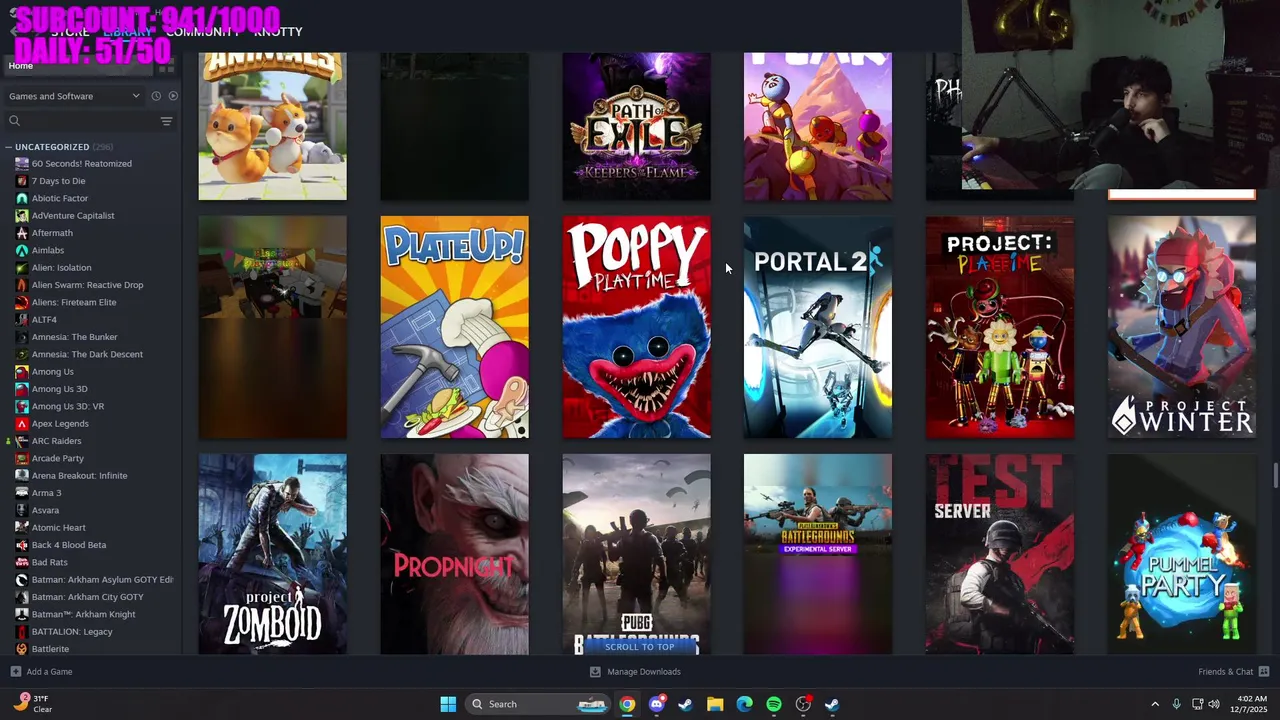1280x720 pixels.
Task: Open File Explorer from the taskbar
Action: 715,704
